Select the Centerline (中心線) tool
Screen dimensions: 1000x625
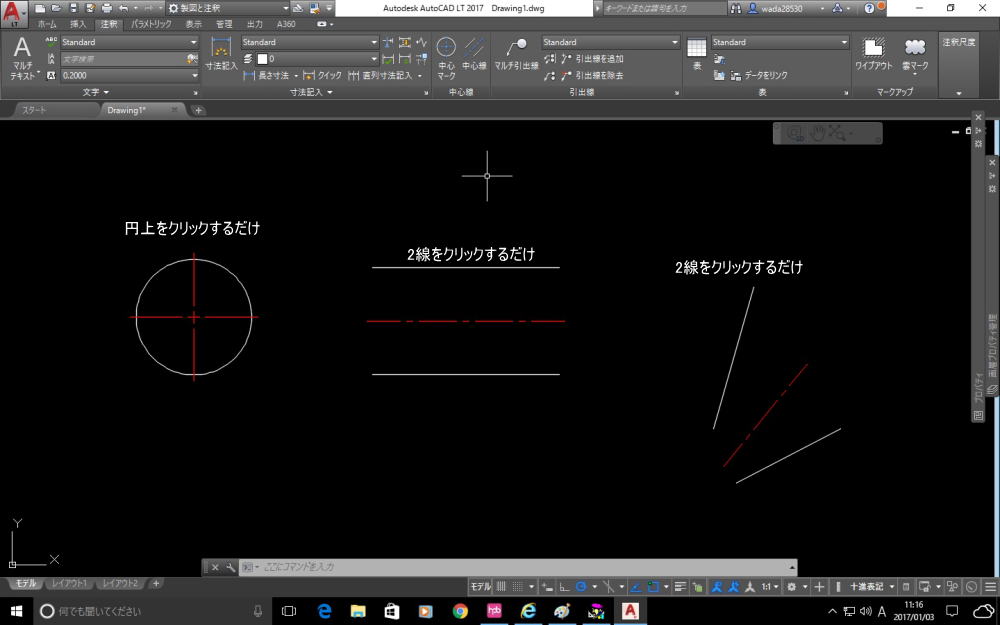[474, 54]
